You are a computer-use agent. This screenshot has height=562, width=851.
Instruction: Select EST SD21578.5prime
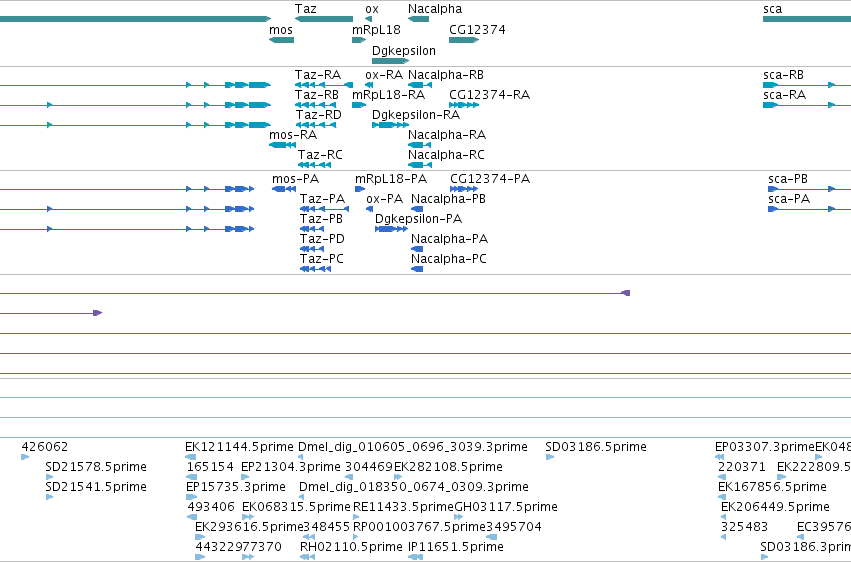coord(96,467)
